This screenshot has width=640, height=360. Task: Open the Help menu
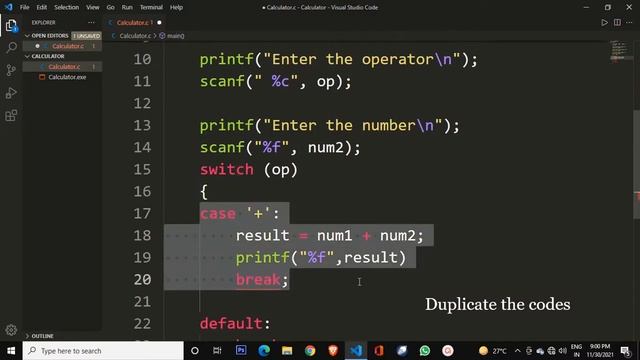pos(176,7)
